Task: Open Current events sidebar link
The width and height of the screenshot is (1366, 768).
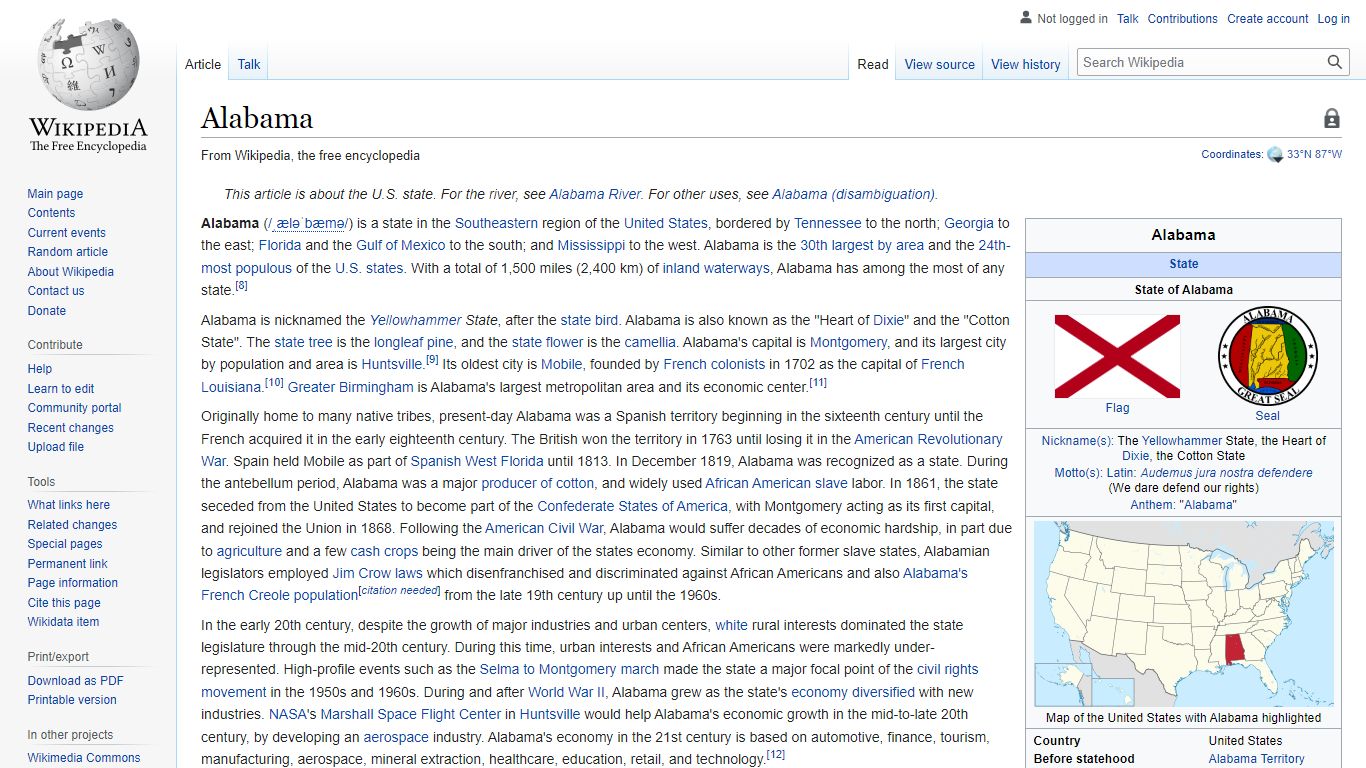Action: point(66,233)
